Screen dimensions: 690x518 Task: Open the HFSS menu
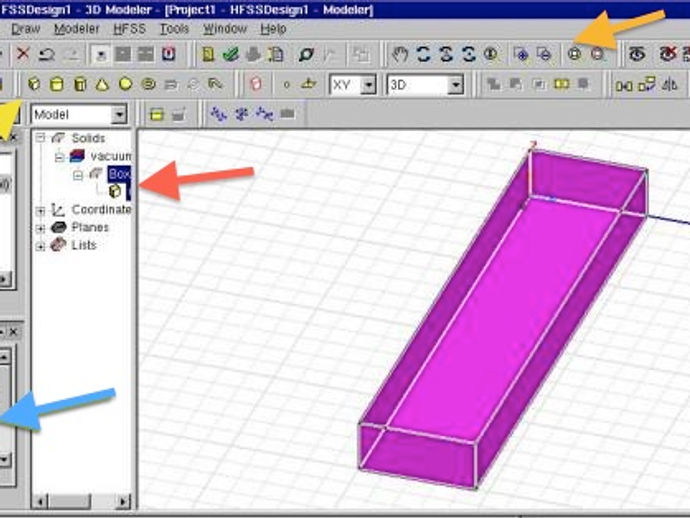click(129, 29)
